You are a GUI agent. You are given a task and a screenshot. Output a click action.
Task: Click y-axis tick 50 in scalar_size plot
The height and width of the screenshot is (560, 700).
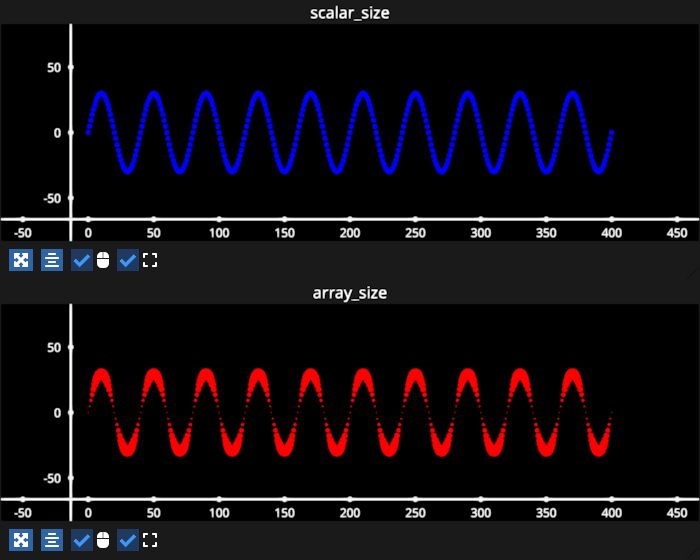pyautogui.click(x=50, y=67)
